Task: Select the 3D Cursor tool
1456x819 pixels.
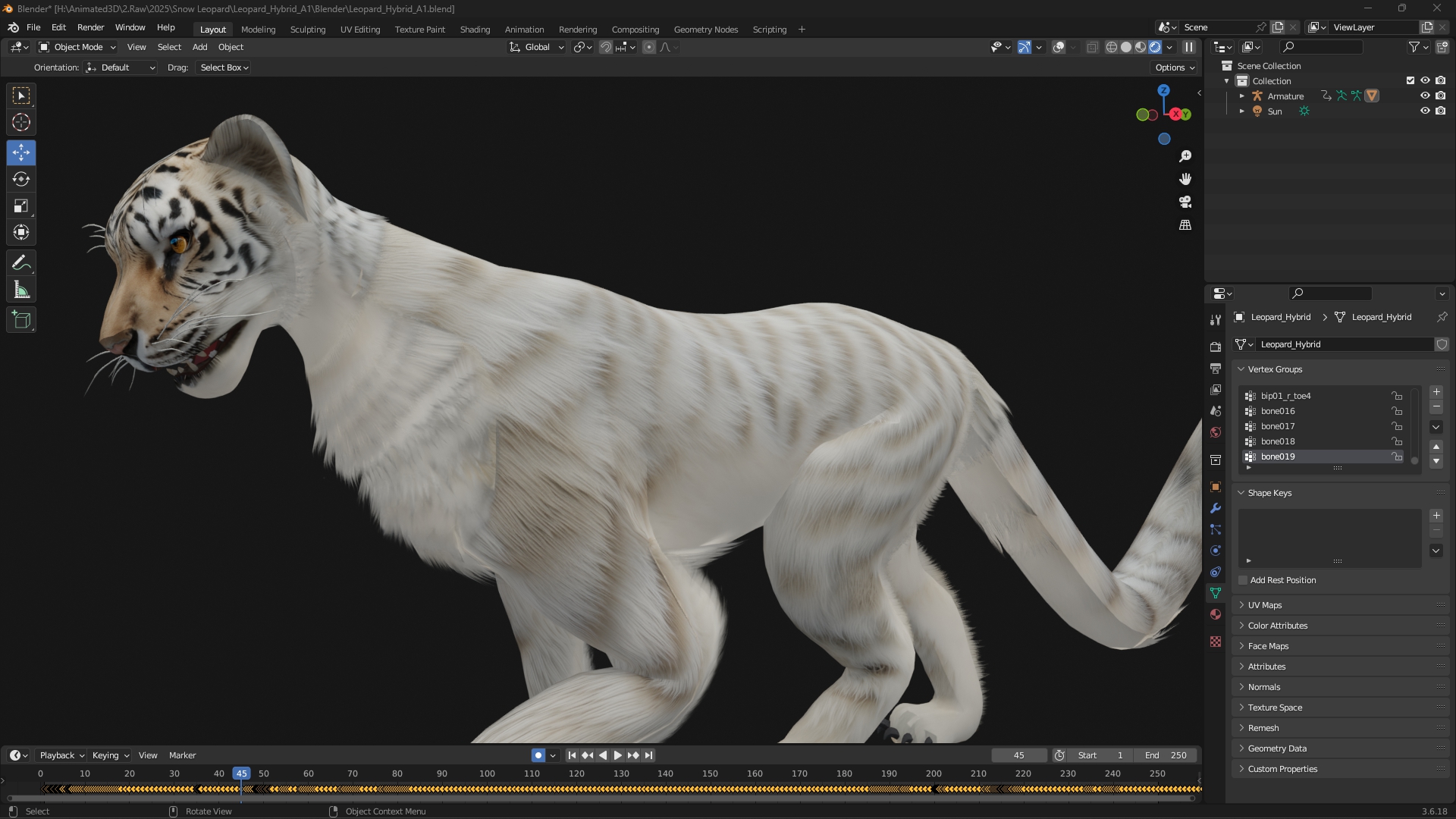Action: pyautogui.click(x=21, y=122)
